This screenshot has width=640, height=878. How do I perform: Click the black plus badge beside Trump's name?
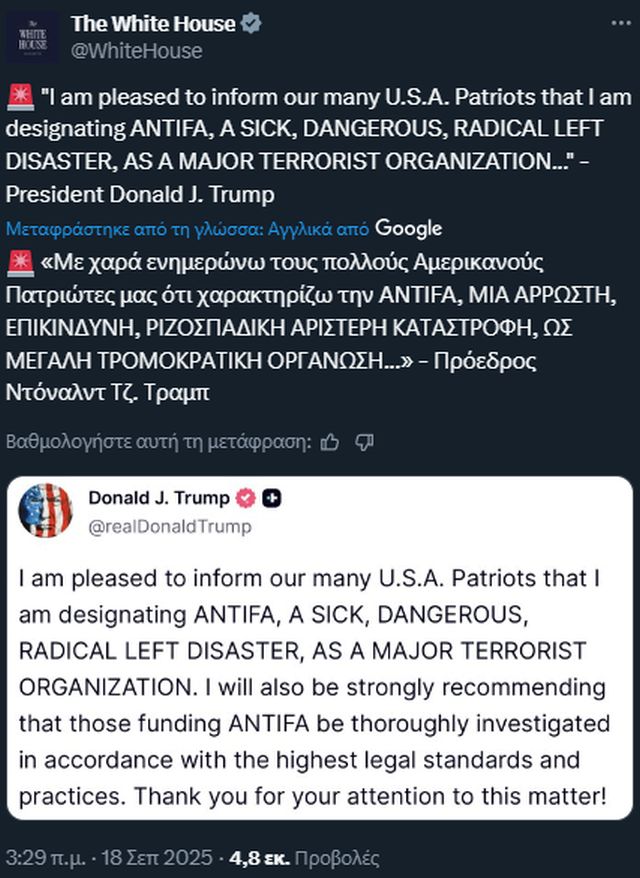(271, 498)
